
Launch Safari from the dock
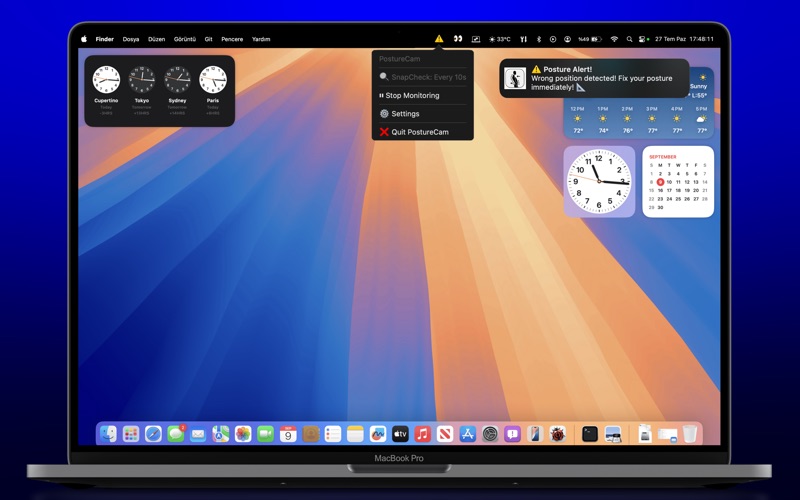(x=153, y=434)
